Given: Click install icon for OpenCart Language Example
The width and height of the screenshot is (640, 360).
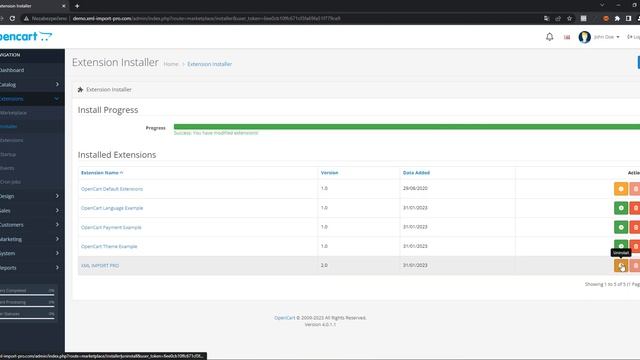Looking at the screenshot, I should 621,208.
